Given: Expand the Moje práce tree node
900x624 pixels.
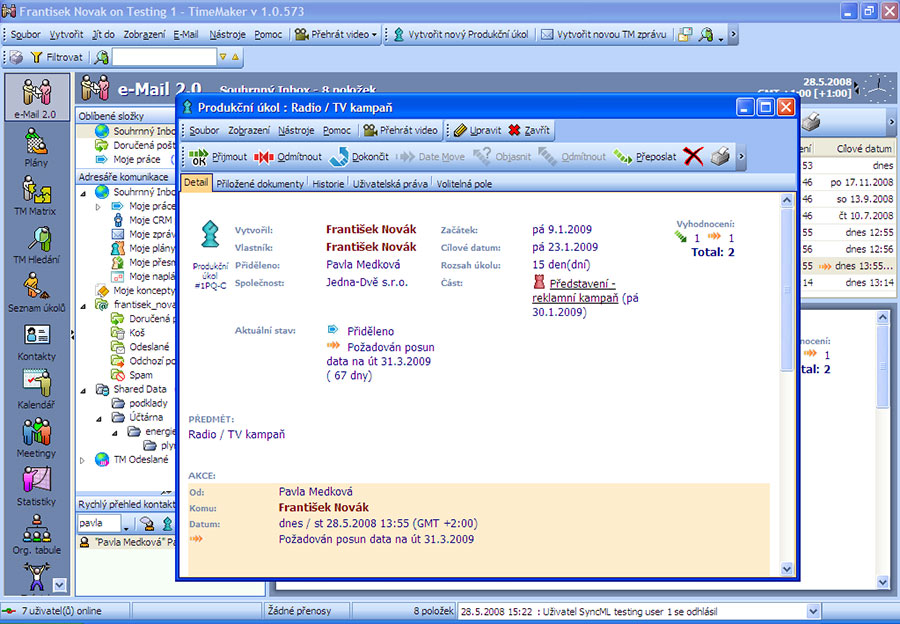Looking at the screenshot, I should pyautogui.click(x=98, y=206).
